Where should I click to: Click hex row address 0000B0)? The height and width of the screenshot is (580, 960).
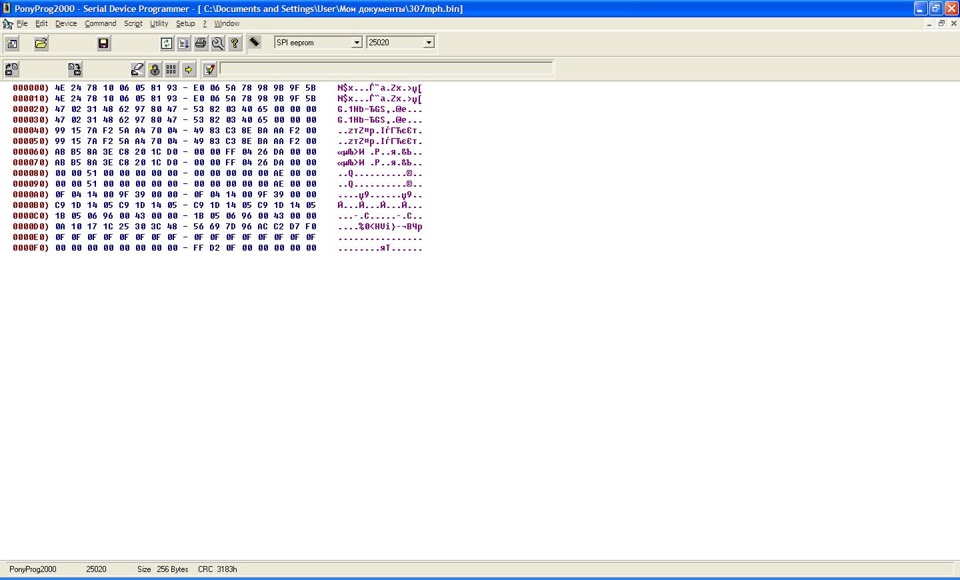31,205
